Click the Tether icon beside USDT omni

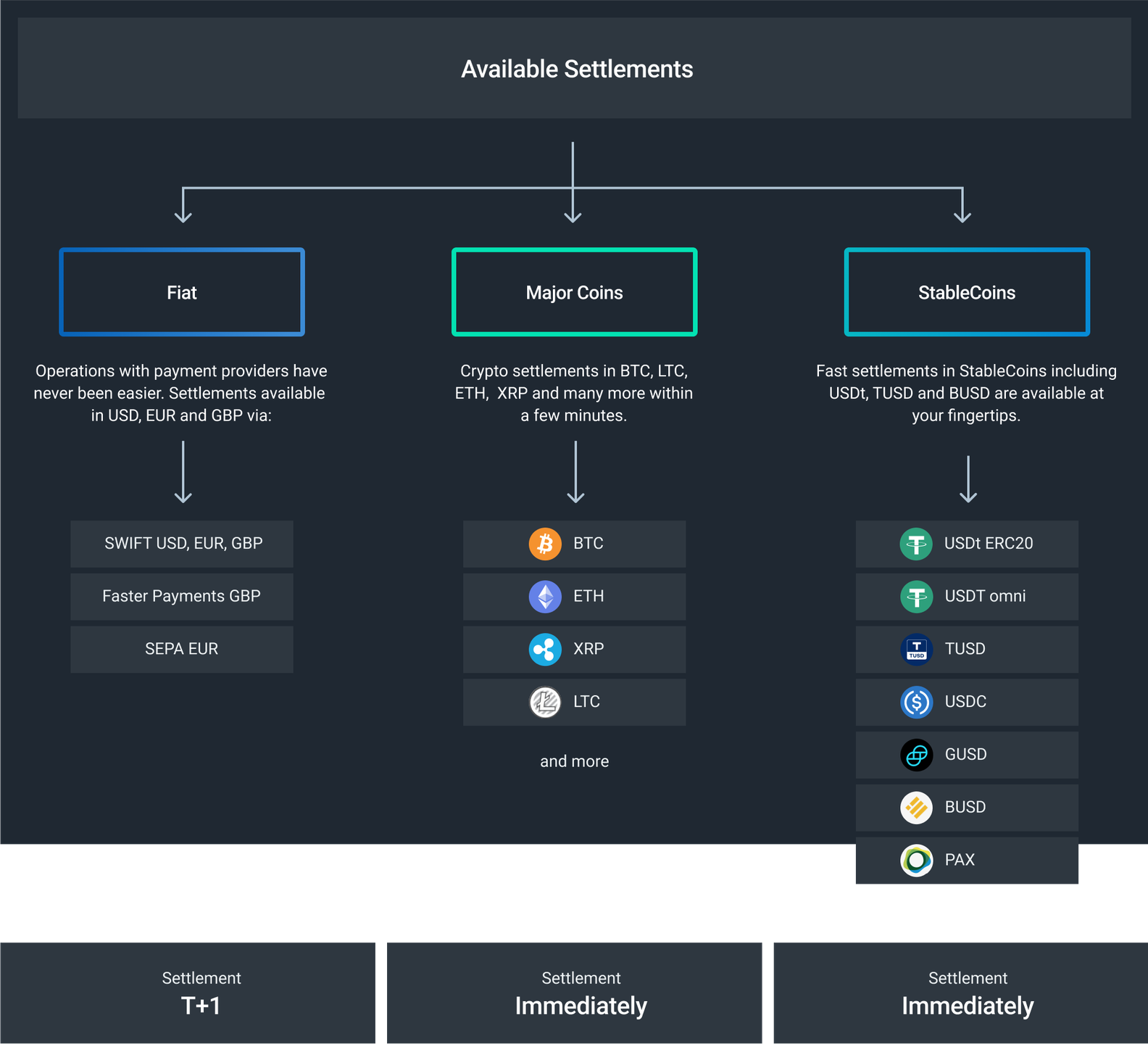pos(916,597)
